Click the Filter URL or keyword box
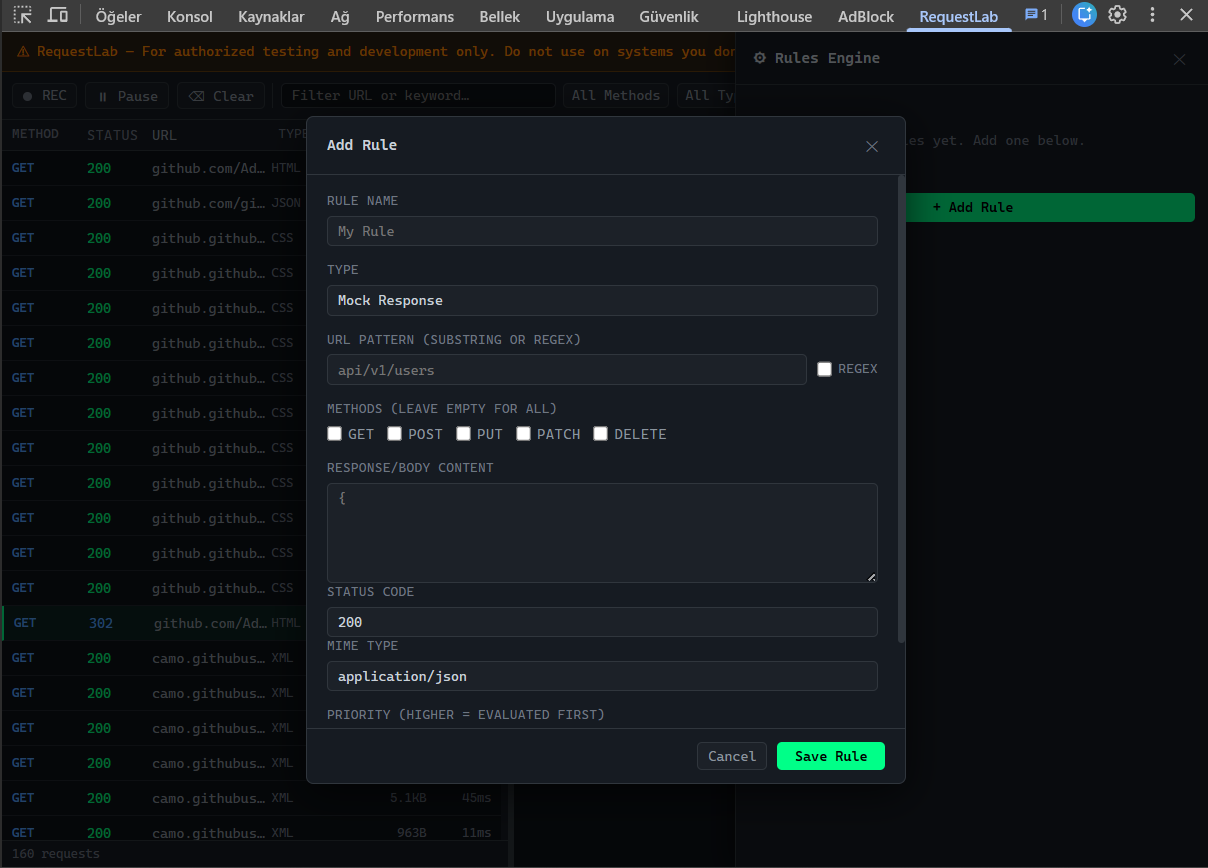 click(x=418, y=96)
